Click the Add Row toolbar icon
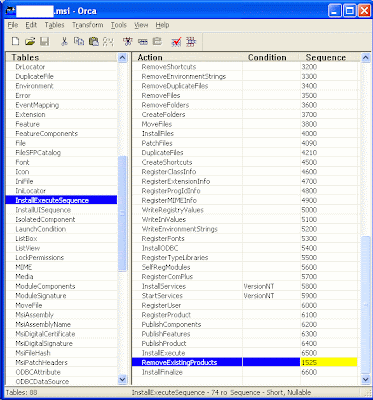 (x=143, y=41)
